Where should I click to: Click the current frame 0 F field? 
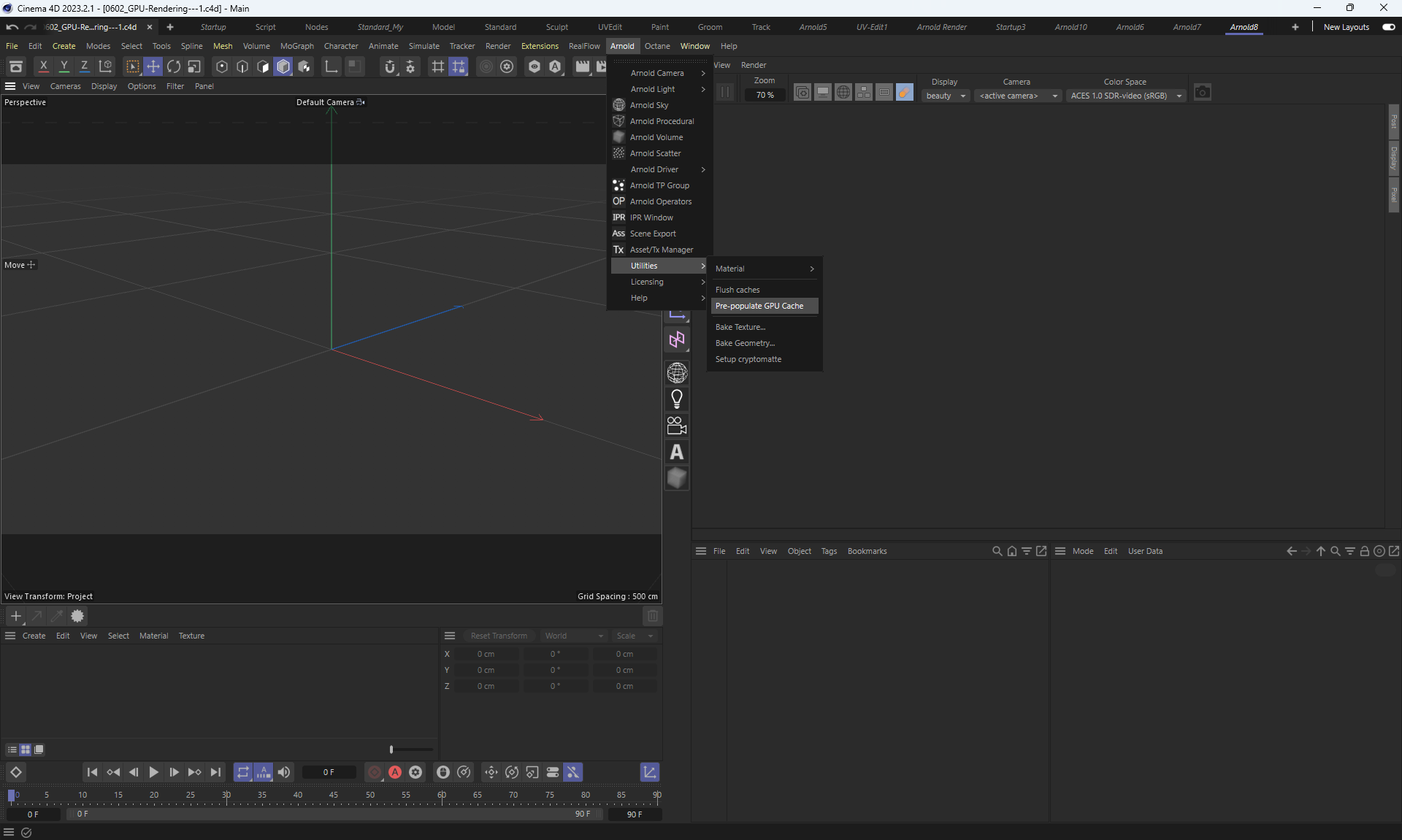click(x=329, y=772)
